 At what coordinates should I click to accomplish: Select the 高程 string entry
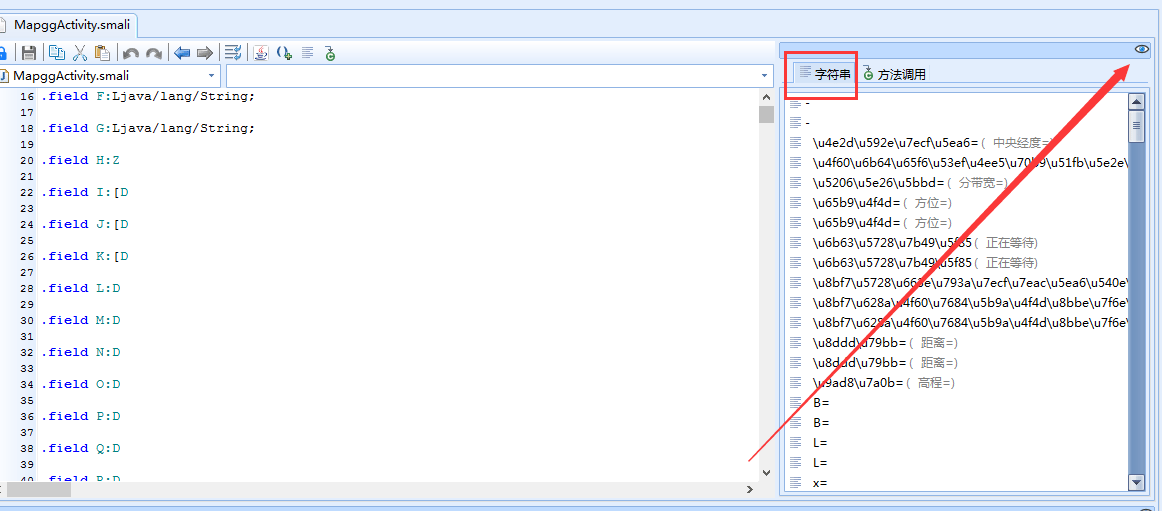pos(880,383)
